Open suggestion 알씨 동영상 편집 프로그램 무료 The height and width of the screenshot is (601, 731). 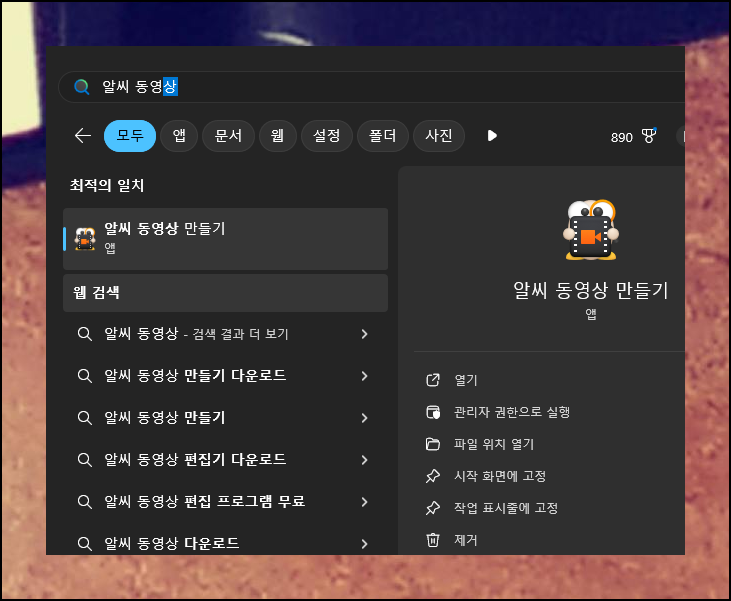[x=225, y=502]
